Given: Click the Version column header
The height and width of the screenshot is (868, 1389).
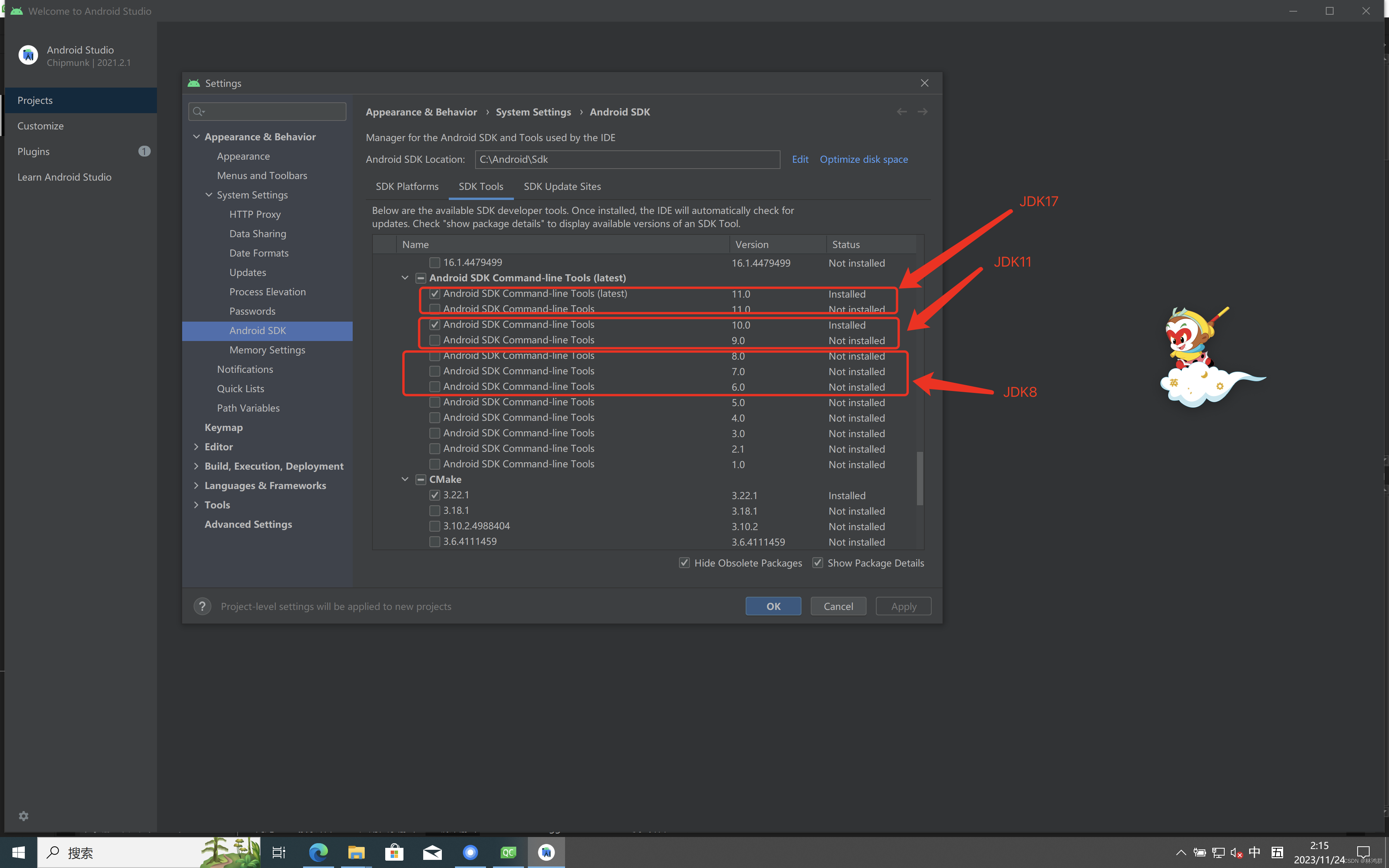Looking at the screenshot, I should coord(778,245).
